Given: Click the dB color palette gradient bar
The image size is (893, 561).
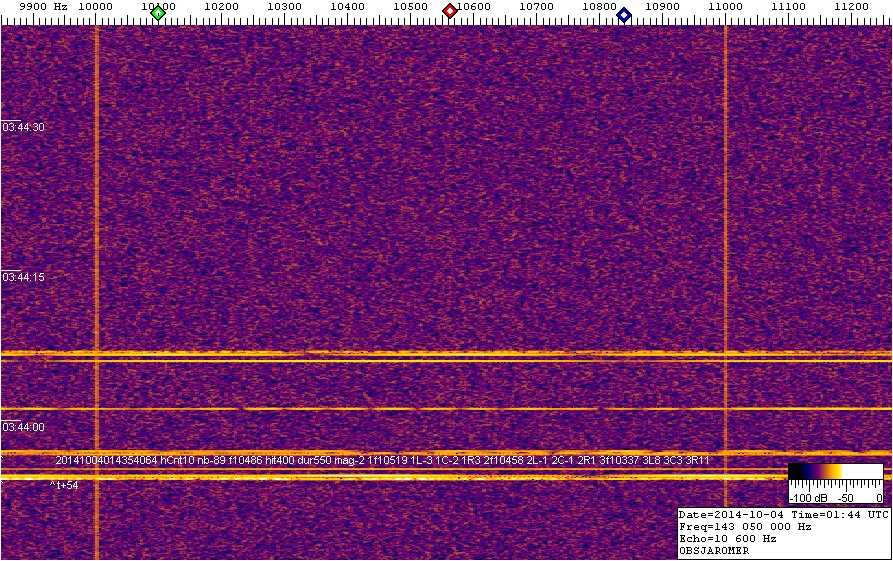Looking at the screenshot, I should pyautogui.click(x=835, y=470).
